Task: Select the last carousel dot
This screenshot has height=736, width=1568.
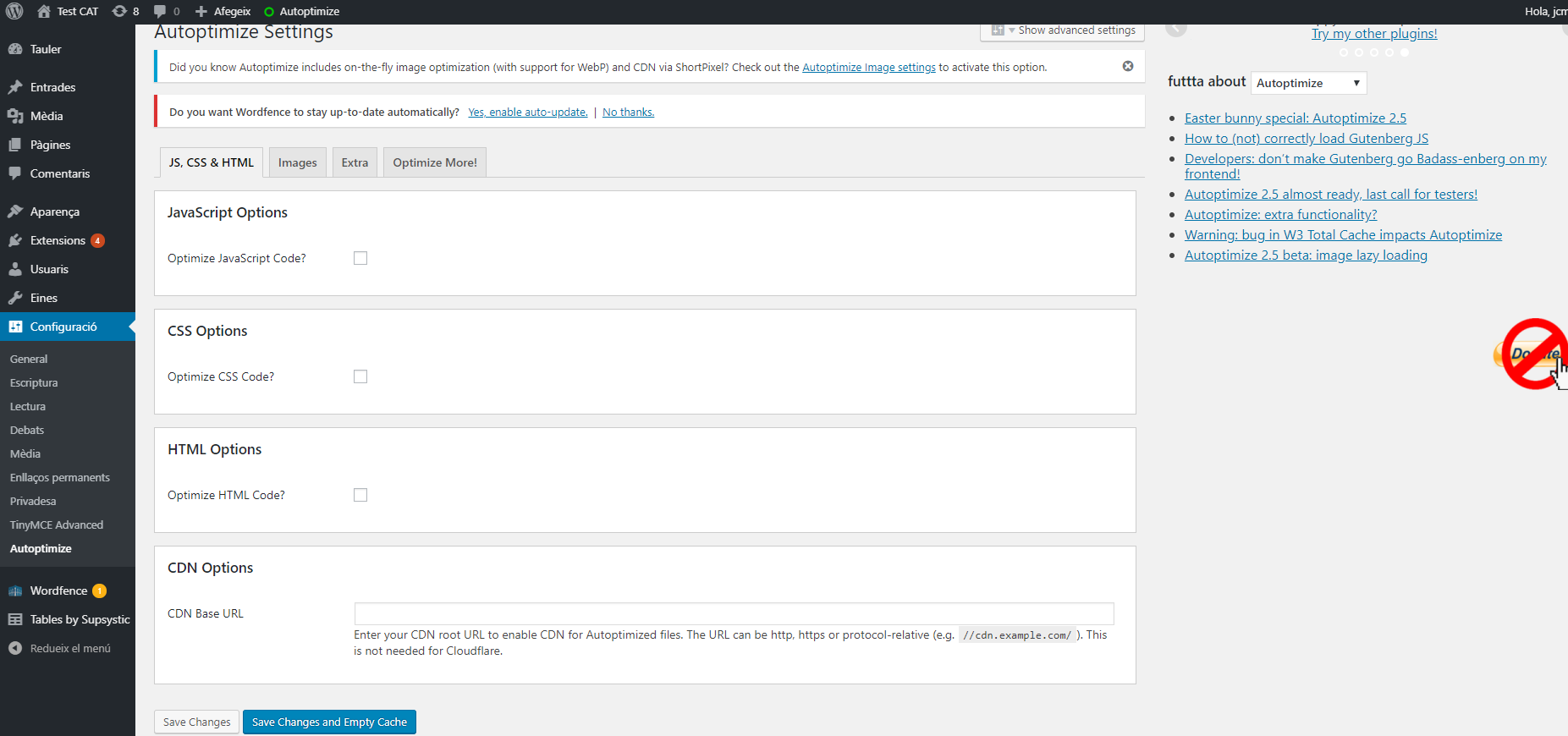Action: tap(1405, 52)
